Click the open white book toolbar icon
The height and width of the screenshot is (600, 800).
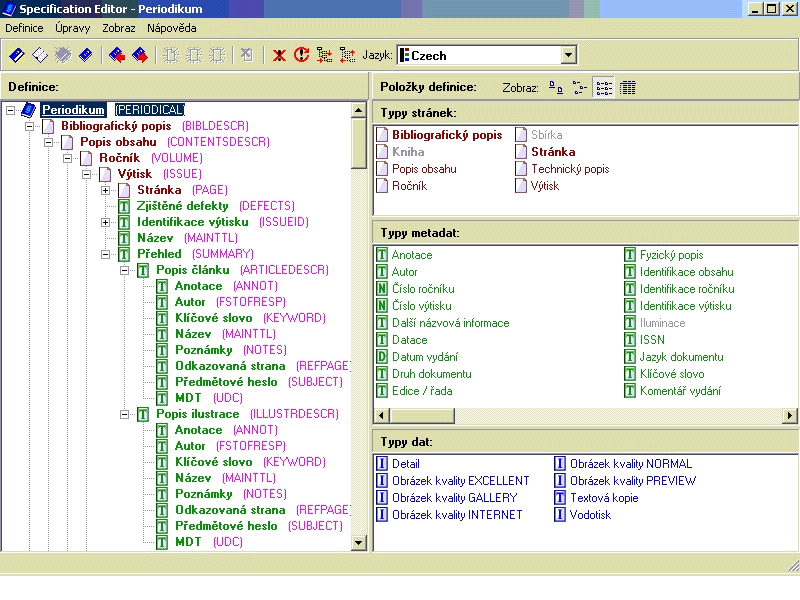click(40, 55)
